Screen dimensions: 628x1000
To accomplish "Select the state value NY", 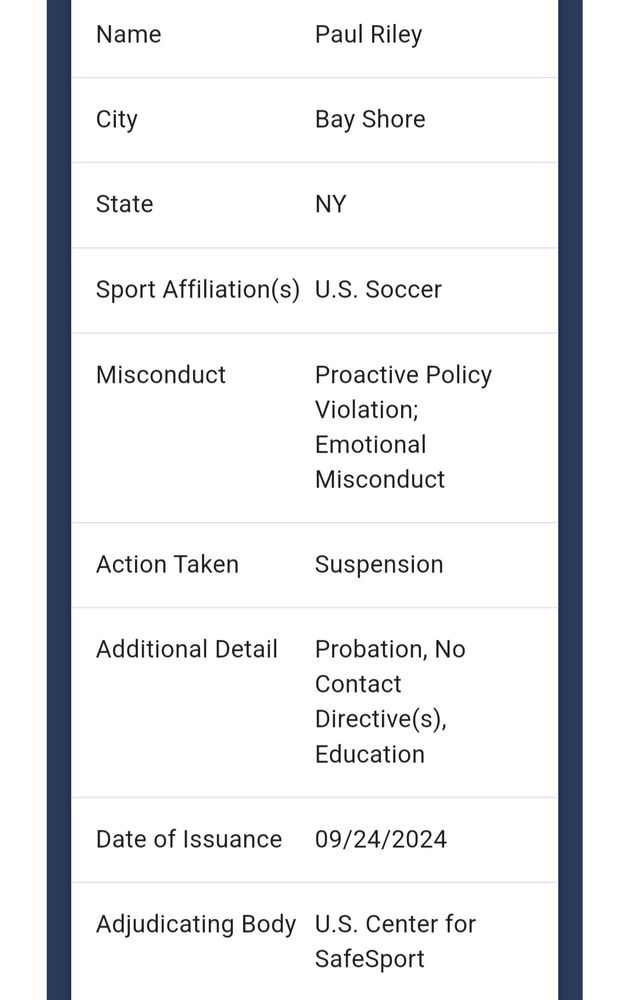I will coord(330,204).
